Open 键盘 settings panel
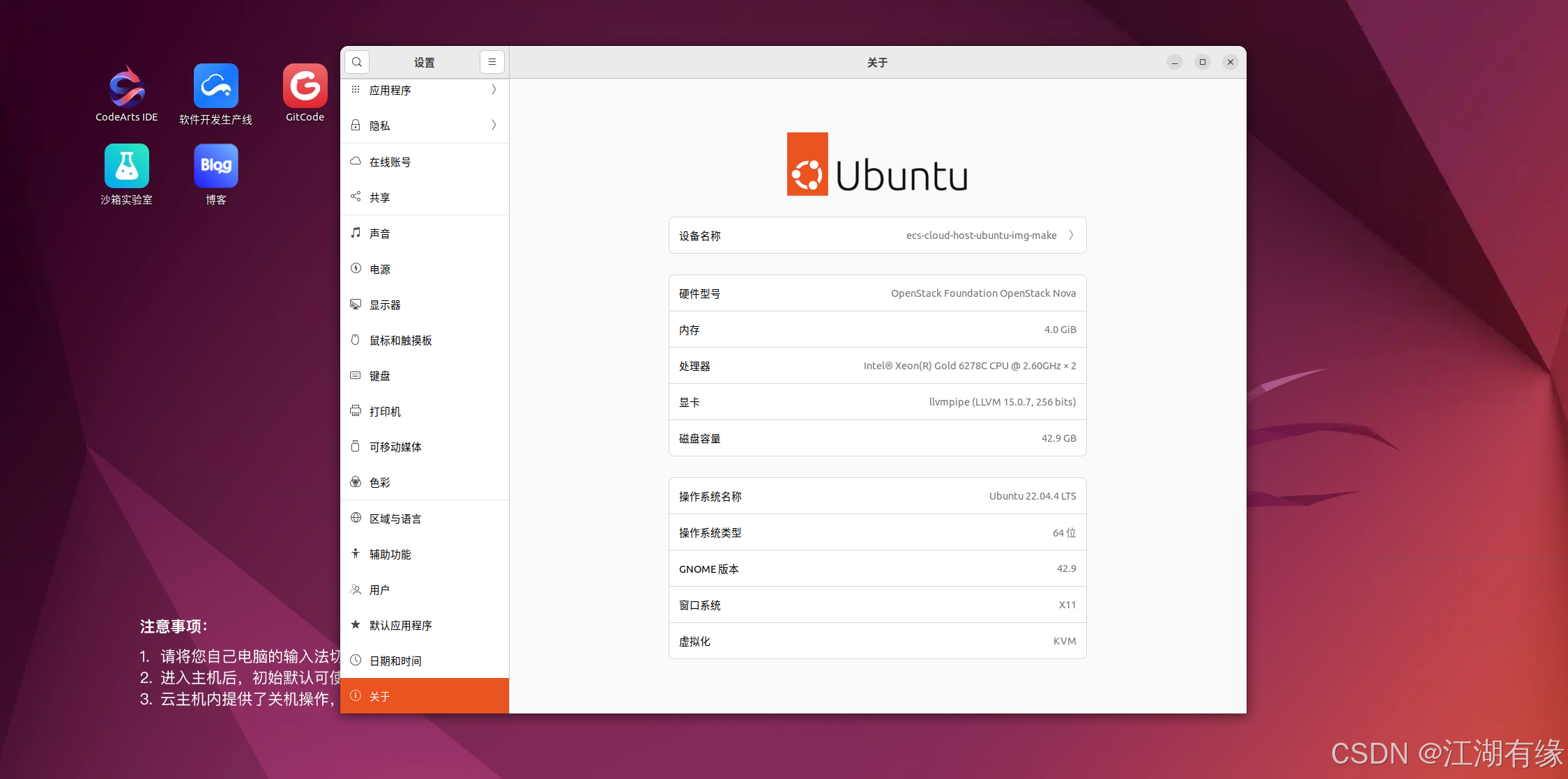Viewport: 1568px width, 779px height. 425,376
